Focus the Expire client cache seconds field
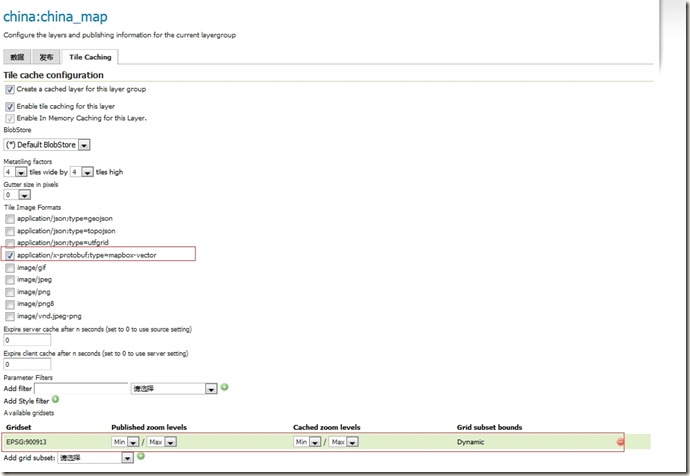The height and width of the screenshot is (476, 690). pos(27,364)
